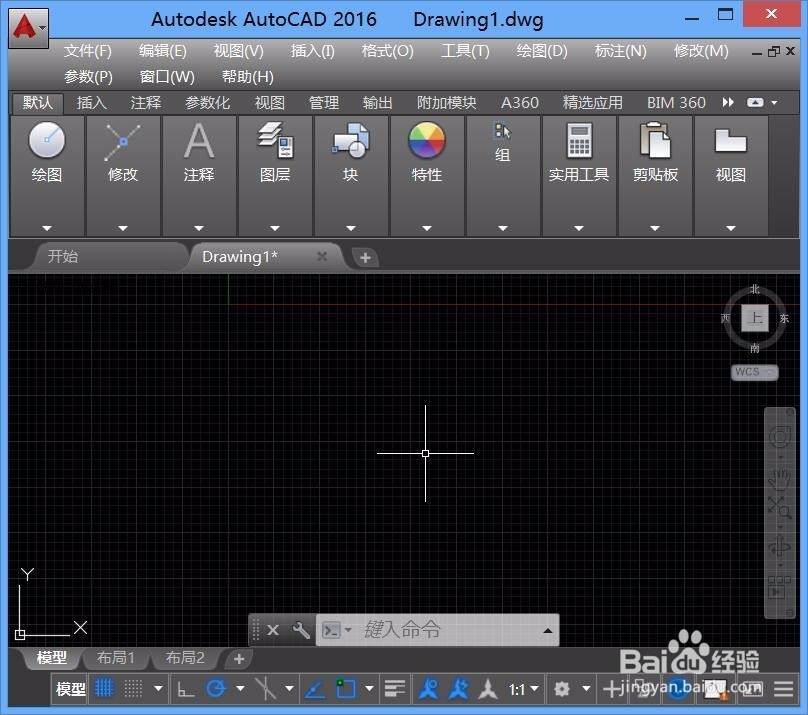
Task: Click the 模型 status bar button
Action: click(71, 689)
